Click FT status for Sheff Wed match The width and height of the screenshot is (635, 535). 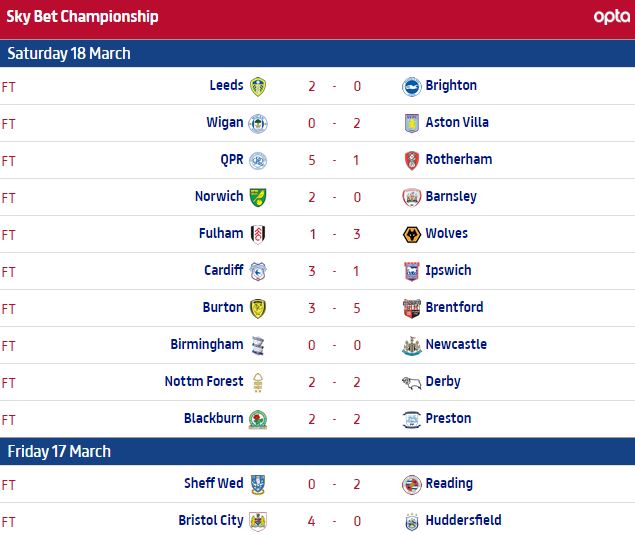9,484
